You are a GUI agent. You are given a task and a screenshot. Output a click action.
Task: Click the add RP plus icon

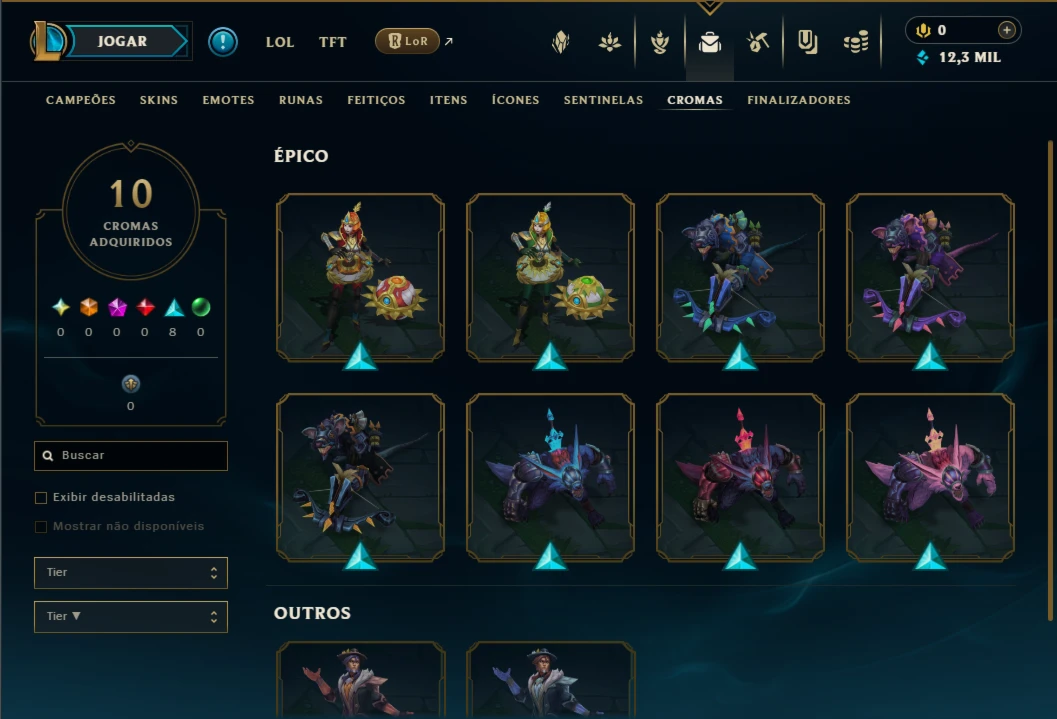point(1006,30)
